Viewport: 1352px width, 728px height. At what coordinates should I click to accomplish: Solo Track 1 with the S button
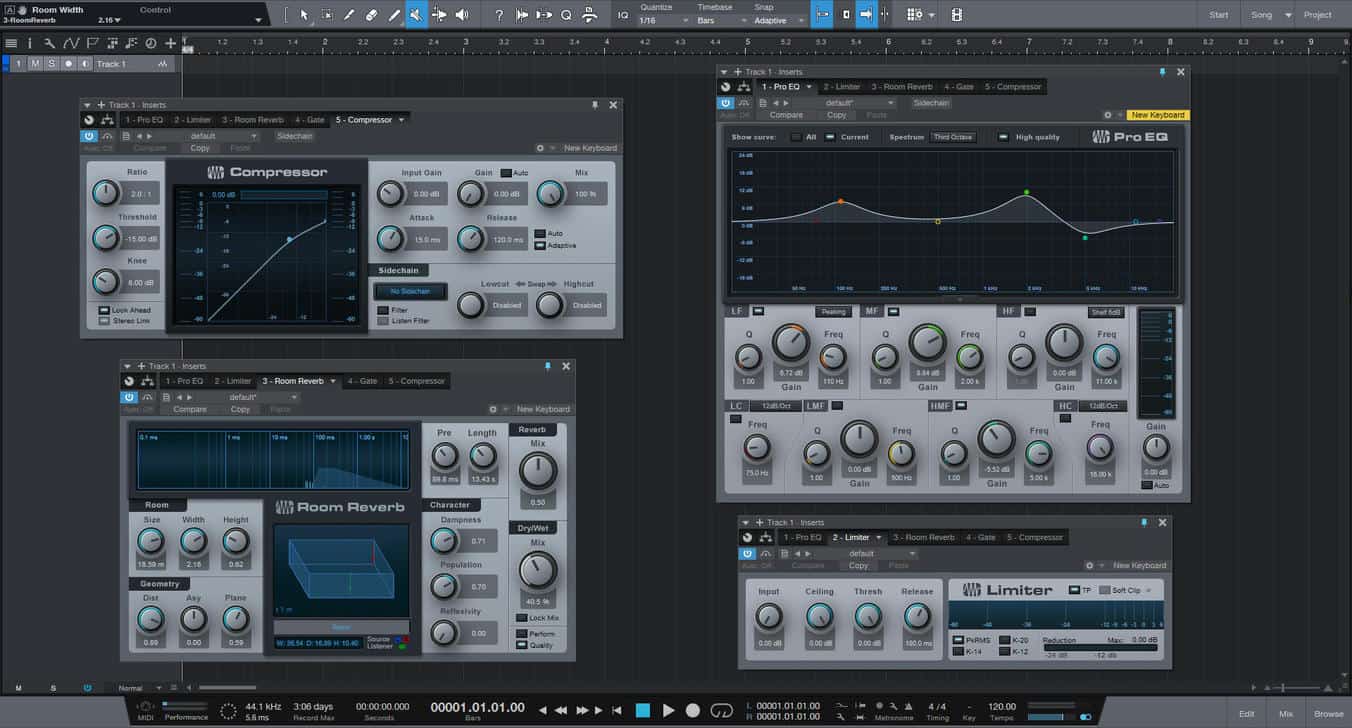click(x=51, y=64)
